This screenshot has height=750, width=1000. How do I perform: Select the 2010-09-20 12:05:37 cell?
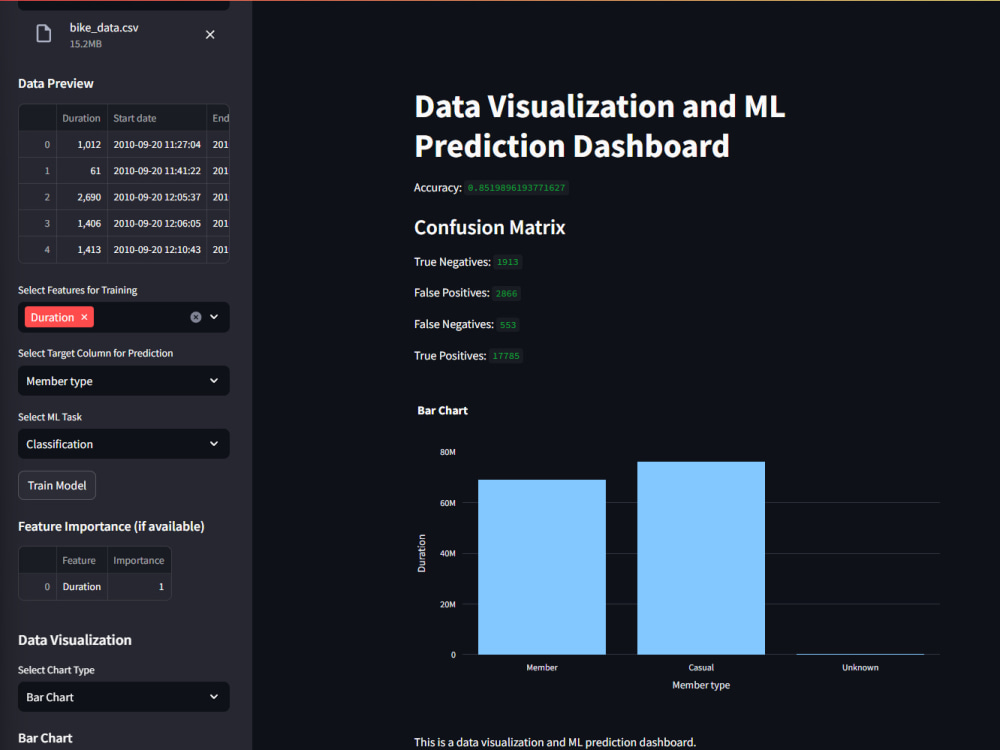pyautogui.click(x=157, y=197)
